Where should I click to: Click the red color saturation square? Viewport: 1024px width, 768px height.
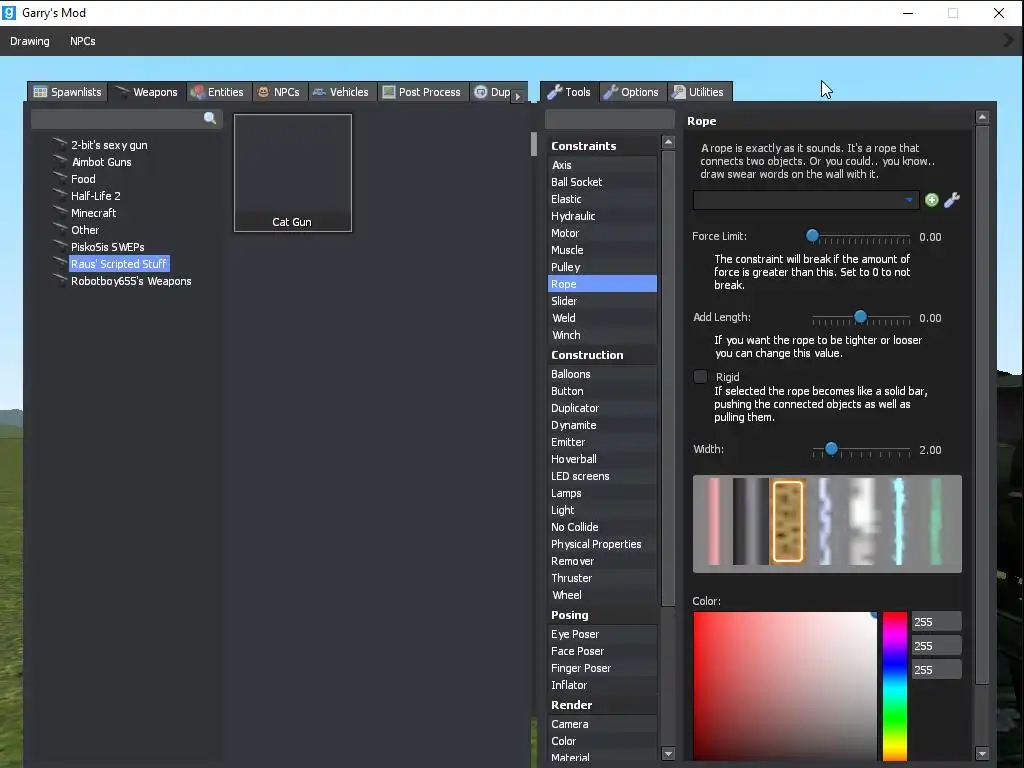click(x=785, y=686)
